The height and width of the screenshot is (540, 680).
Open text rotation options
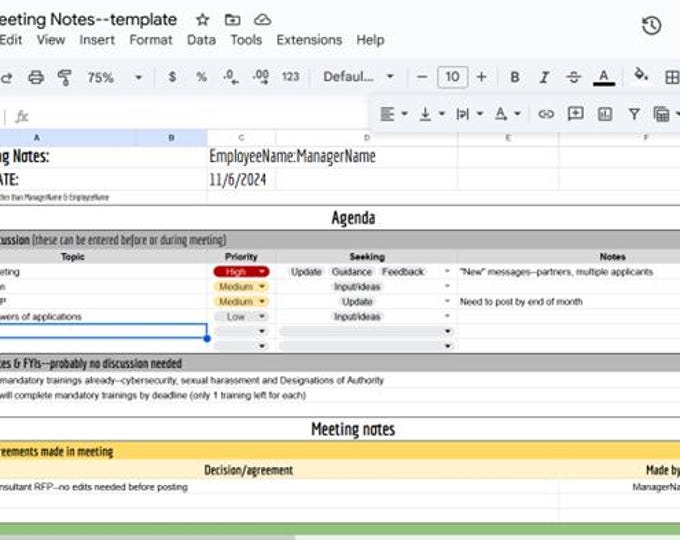point(507,114)
